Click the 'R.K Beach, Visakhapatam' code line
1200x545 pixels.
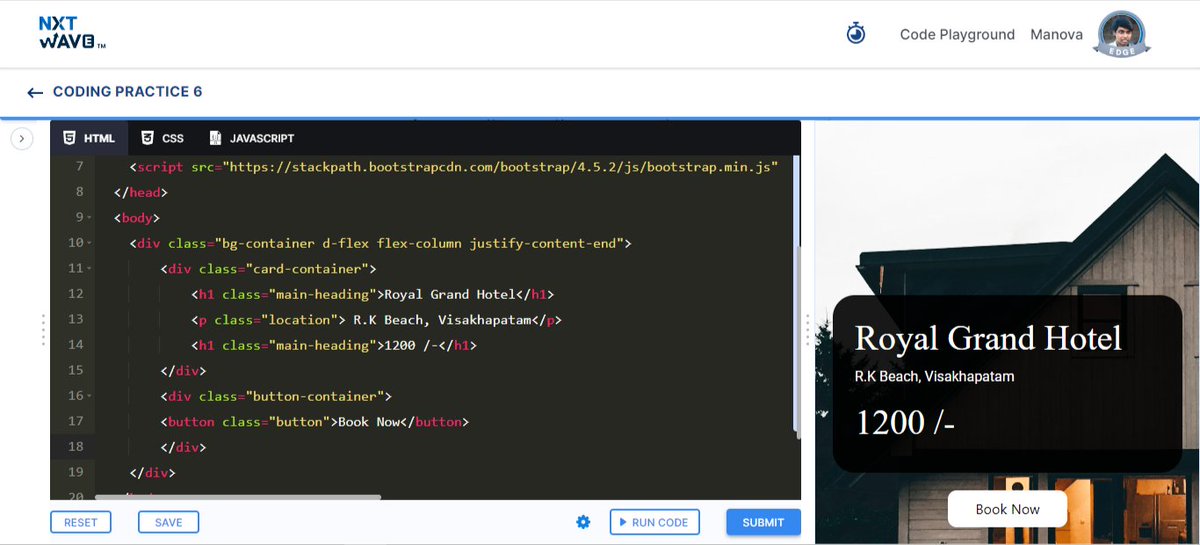point(377,320)
